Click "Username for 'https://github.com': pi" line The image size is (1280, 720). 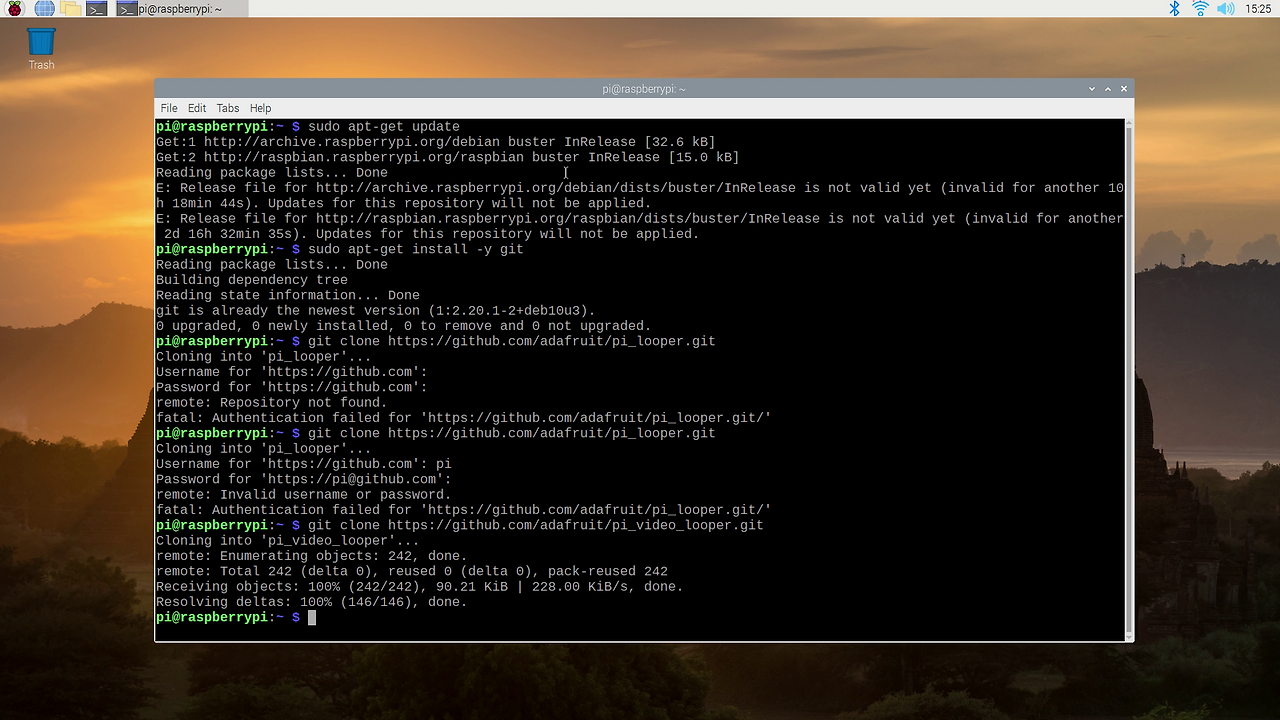[303, 464]
